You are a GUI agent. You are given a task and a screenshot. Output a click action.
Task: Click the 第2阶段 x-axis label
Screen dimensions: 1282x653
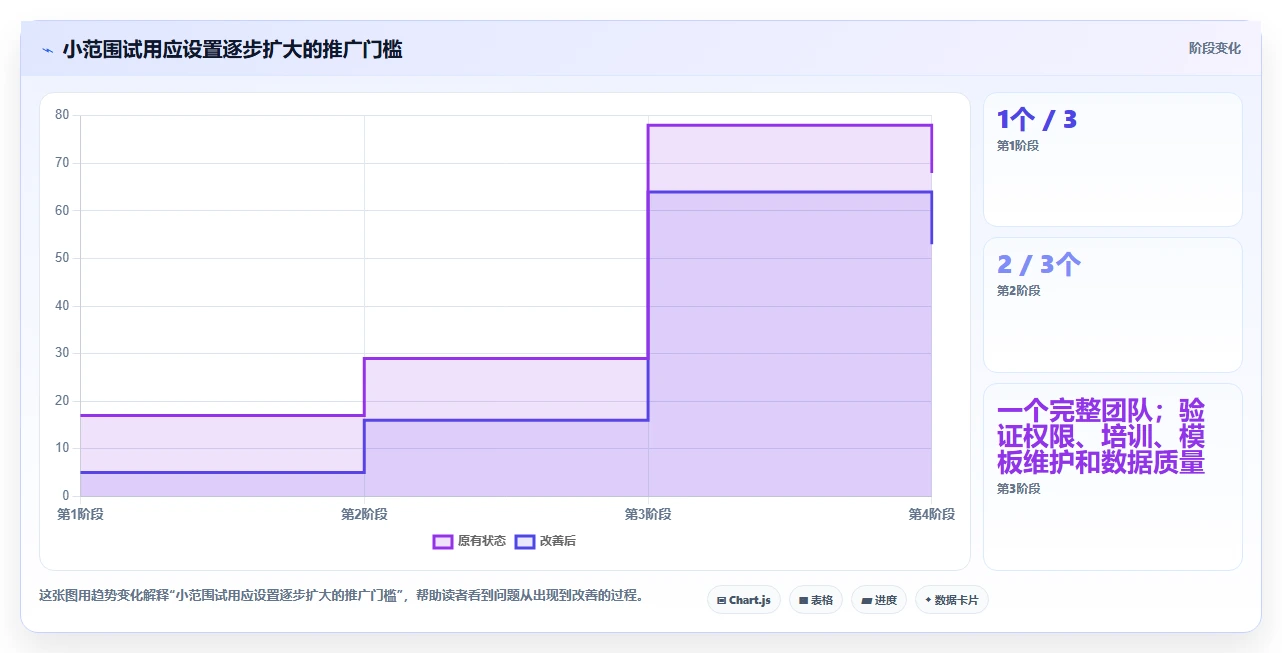[364, 514]
